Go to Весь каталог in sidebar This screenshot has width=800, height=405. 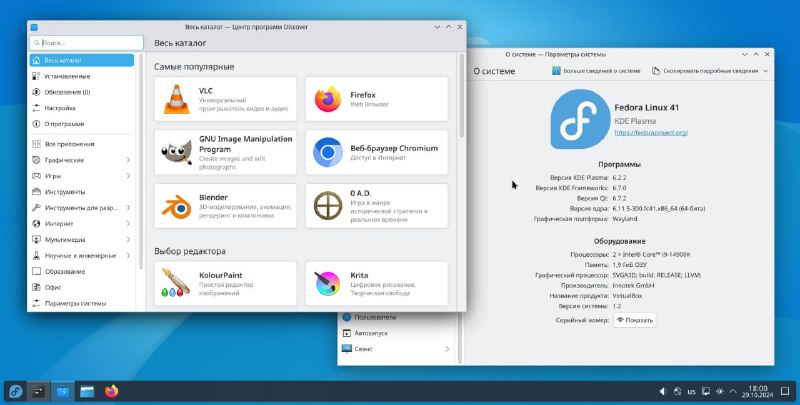pyautogui.click(x=82, y=60)
